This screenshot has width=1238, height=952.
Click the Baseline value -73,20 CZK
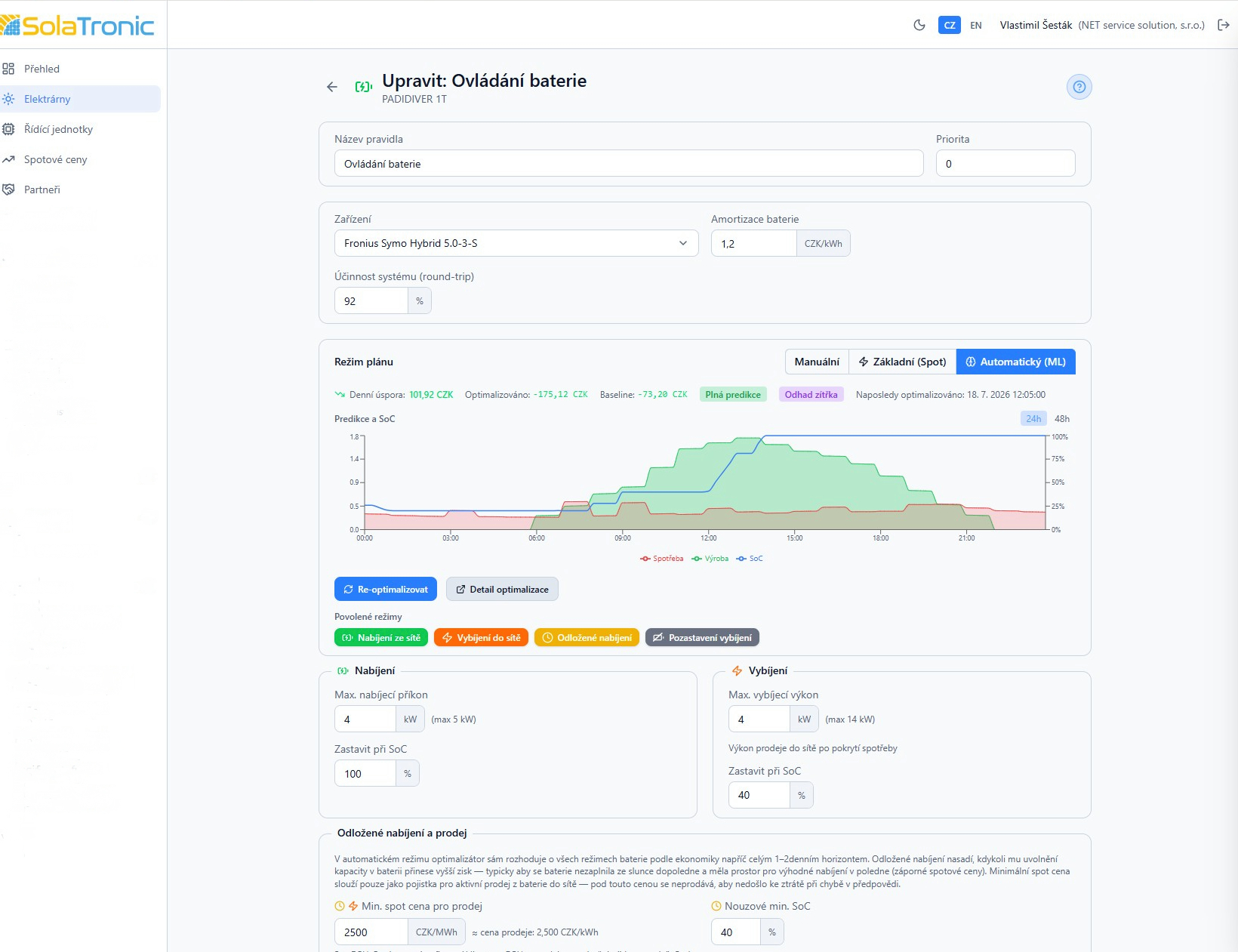(x=662, y=394)
